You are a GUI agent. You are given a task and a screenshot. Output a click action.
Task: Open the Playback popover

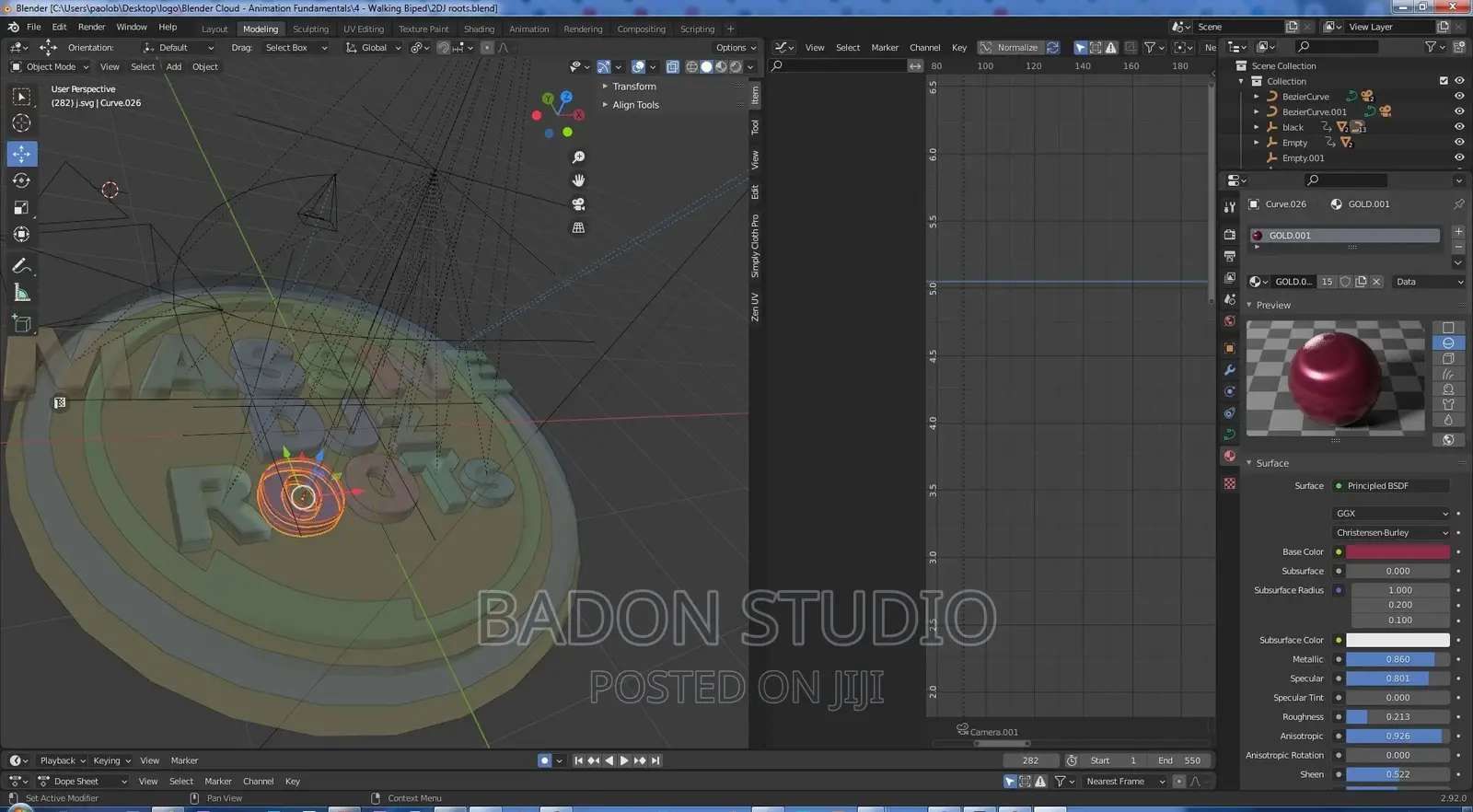pos(62,760)
